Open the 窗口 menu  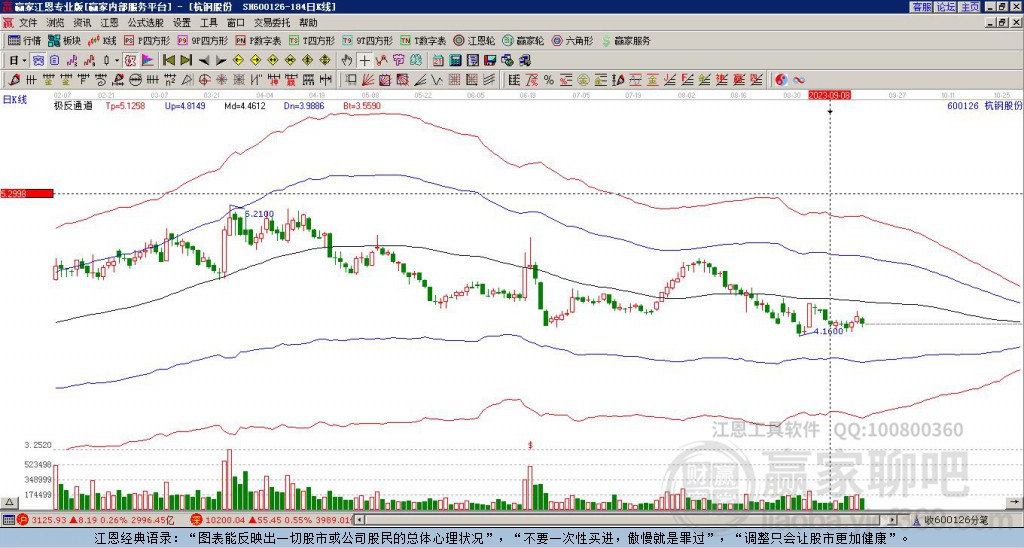pos(236,23)
